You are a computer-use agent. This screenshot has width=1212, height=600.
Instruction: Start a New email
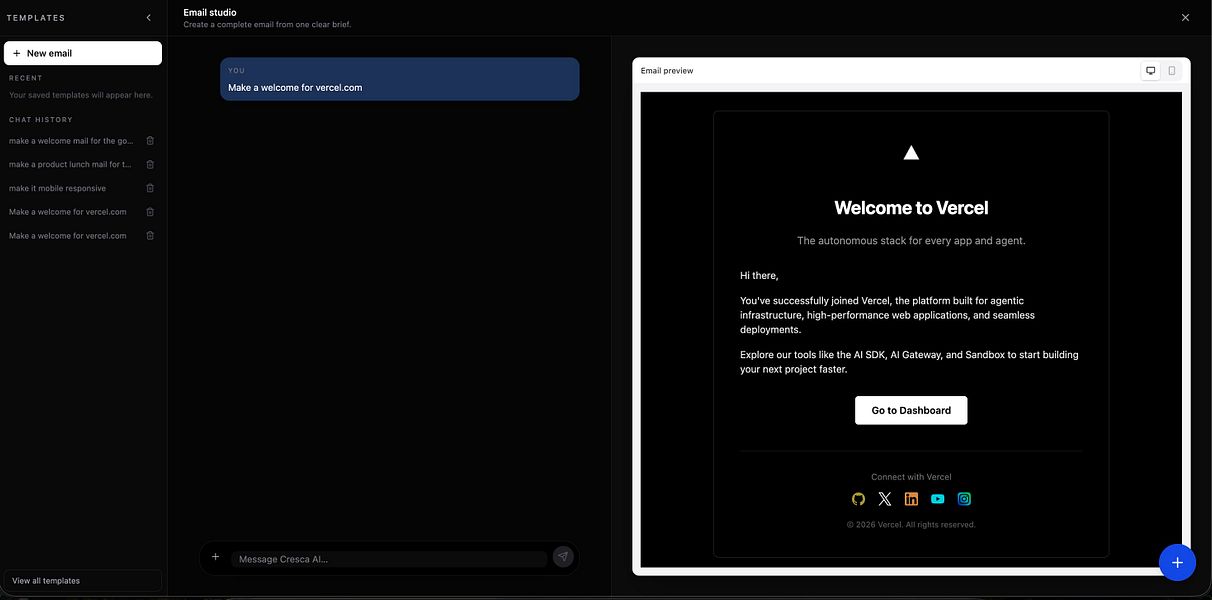tap(83, 53)
